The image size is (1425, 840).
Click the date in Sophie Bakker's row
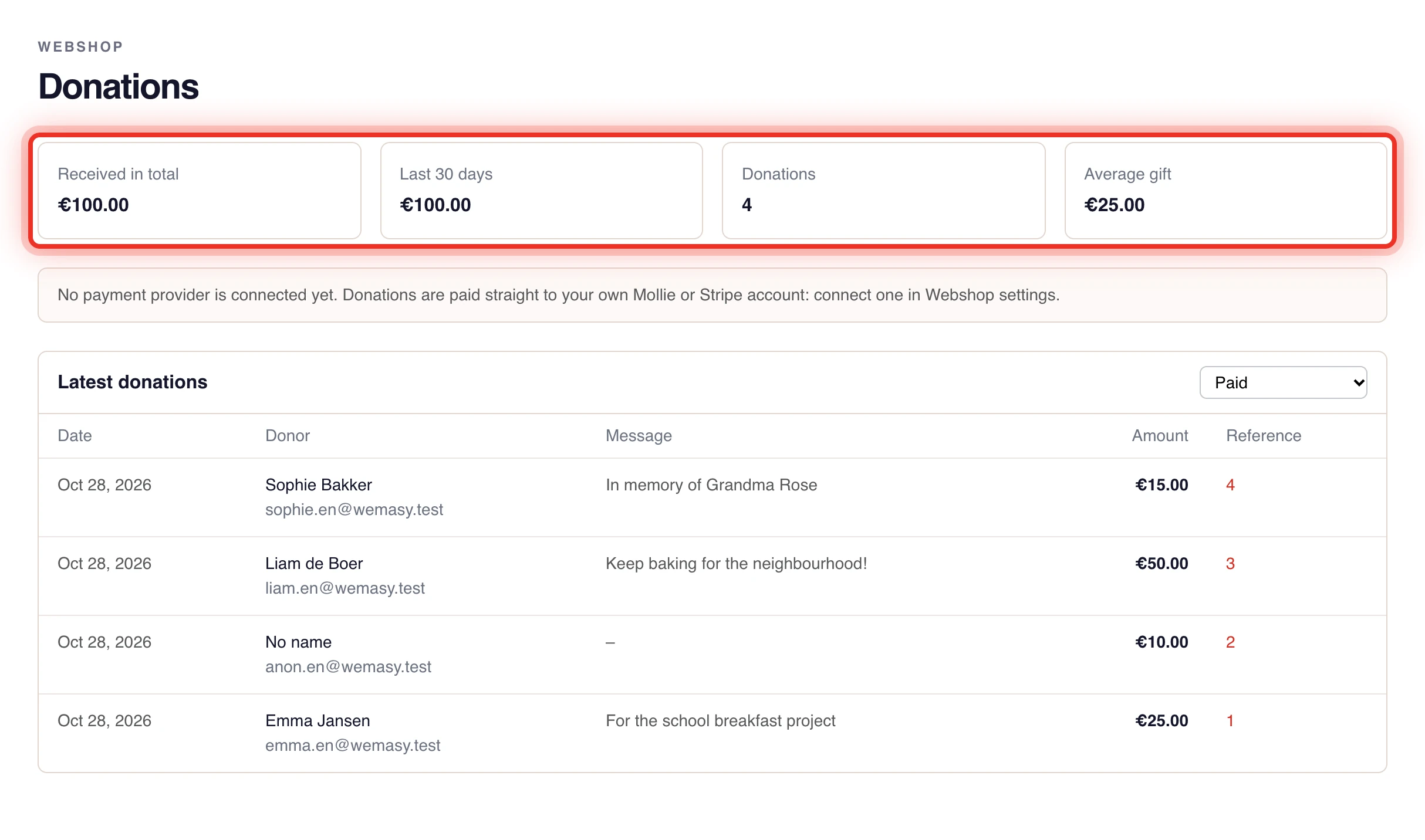[x=104, y=485]
